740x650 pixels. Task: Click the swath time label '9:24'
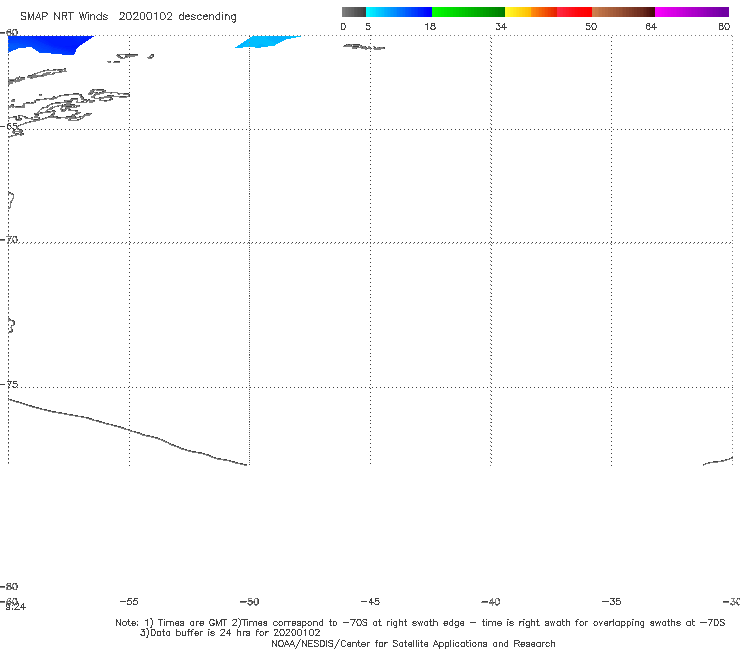[16, 607]
